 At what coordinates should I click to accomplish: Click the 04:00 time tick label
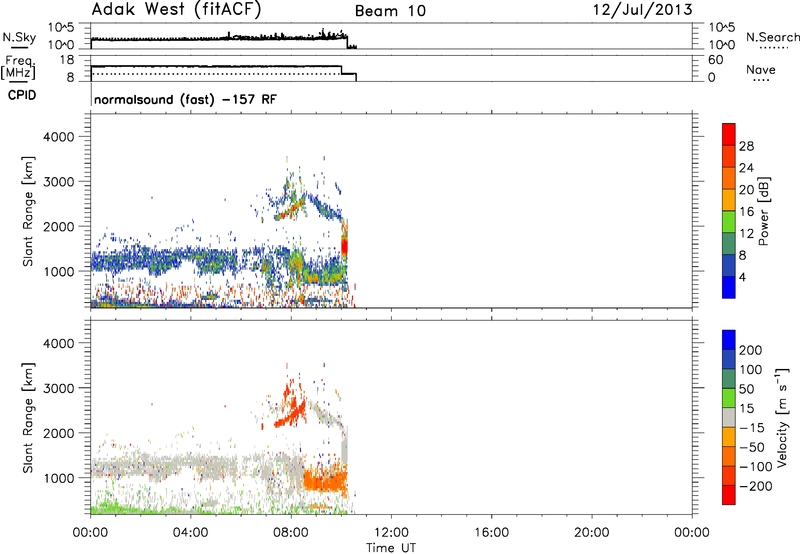190,533
